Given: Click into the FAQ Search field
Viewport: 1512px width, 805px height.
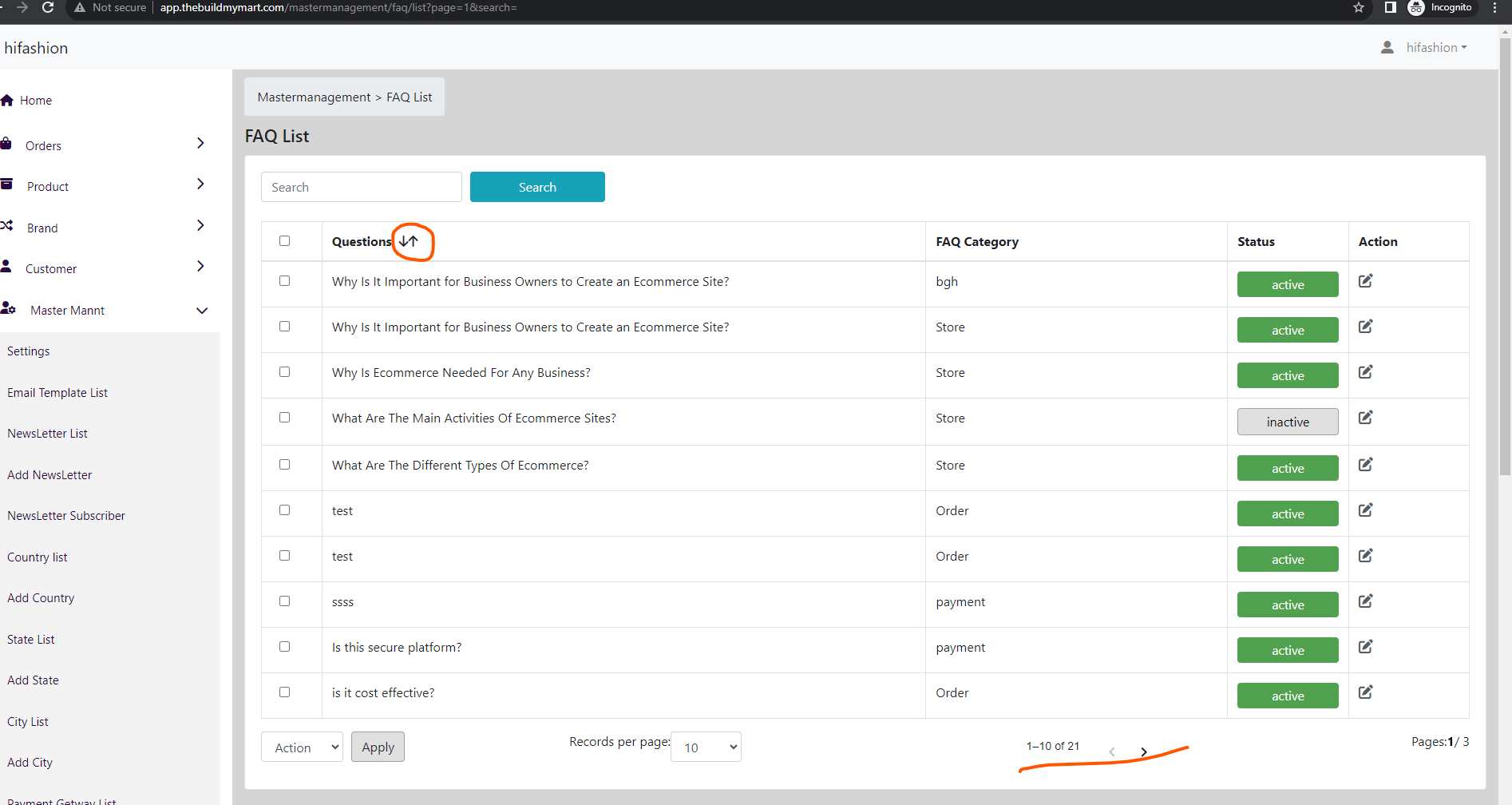Looking at the screenshot, I should (362, 187).
